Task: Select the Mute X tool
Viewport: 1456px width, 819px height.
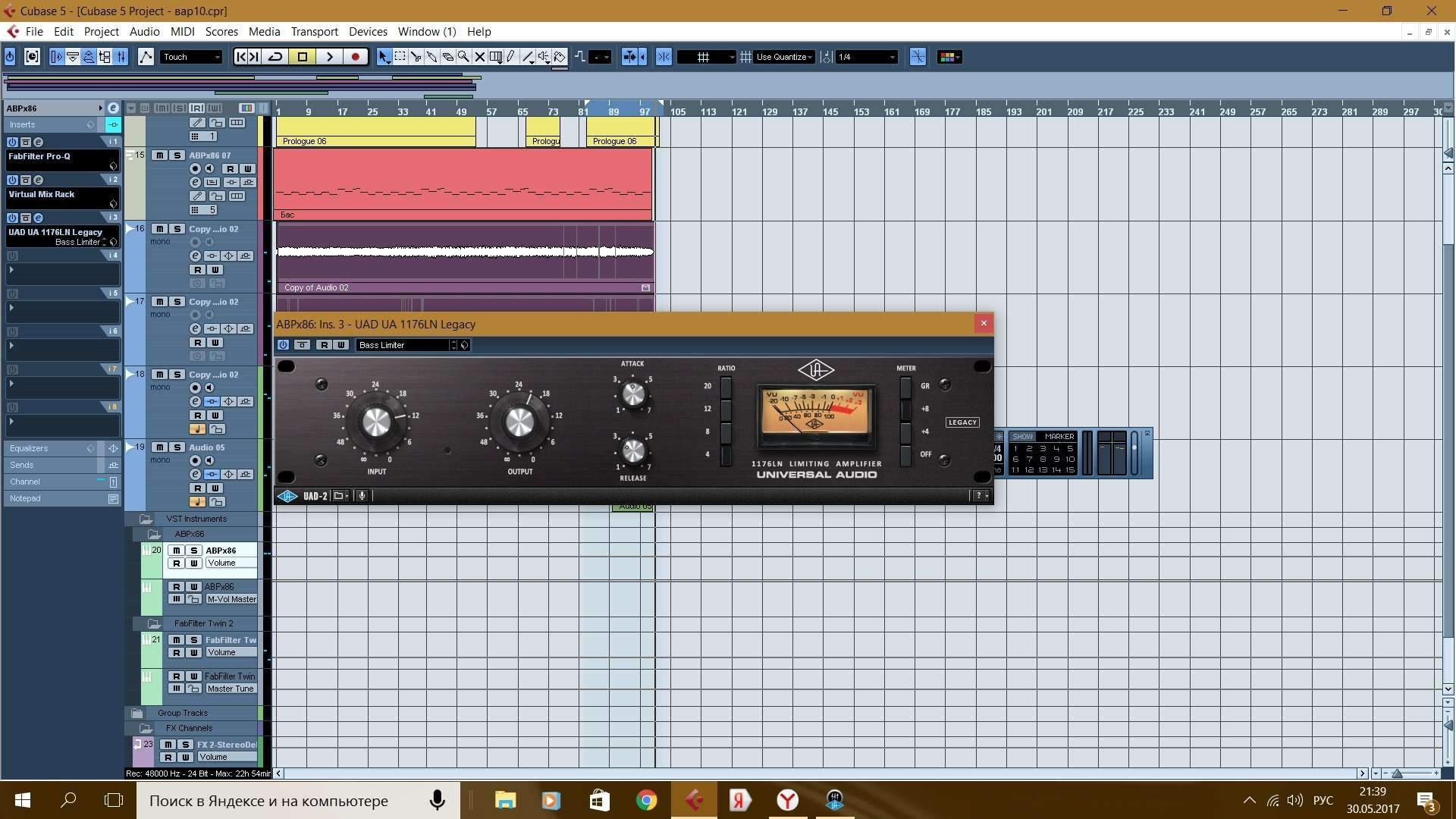Action: click(479, 57)
